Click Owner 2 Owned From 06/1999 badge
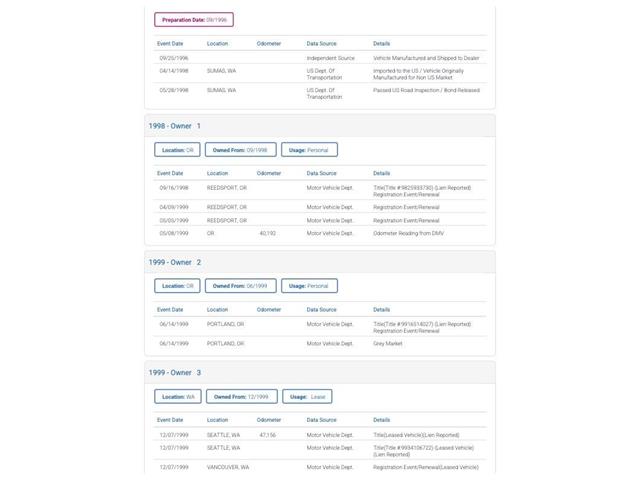Image resolution: width=640 pixels, height=480 pixels. (x=240, y=286)
